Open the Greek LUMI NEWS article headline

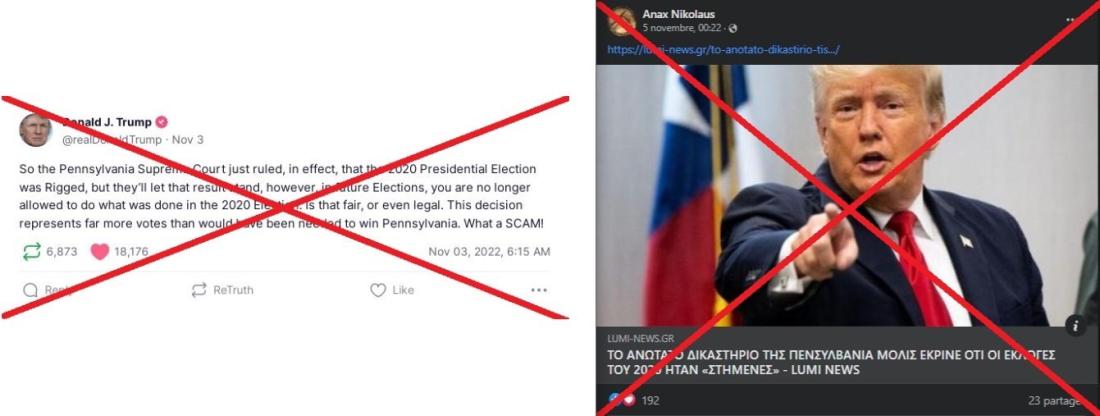pyautogui.click(x=831, y=362)
